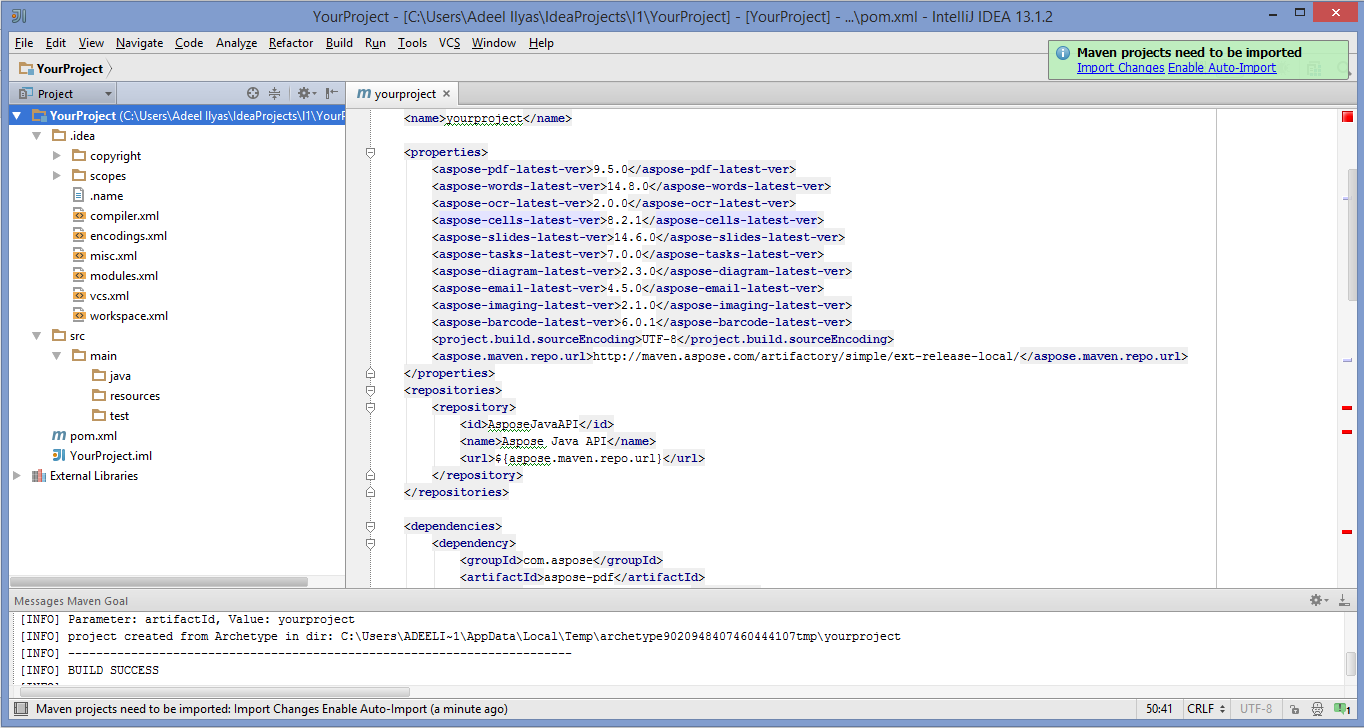Select resources folder in tree
Screen dimensions: 1364x728
pyautogui.click(x=134, y=396)
